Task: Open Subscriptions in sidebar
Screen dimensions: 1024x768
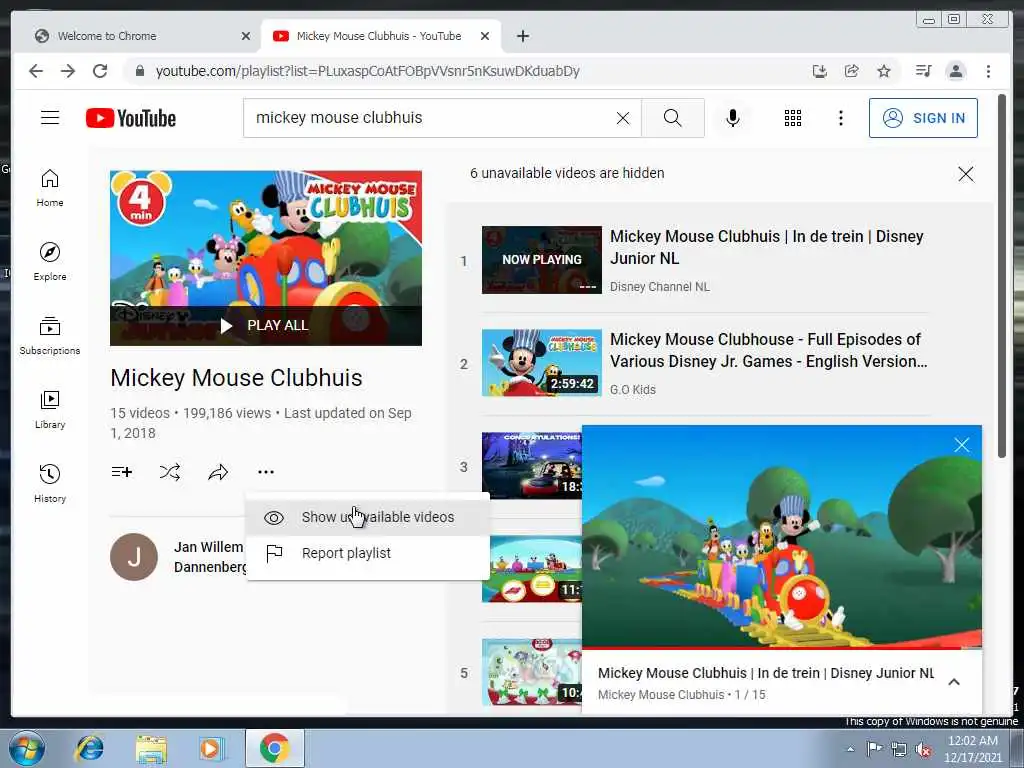Action: 50,336
